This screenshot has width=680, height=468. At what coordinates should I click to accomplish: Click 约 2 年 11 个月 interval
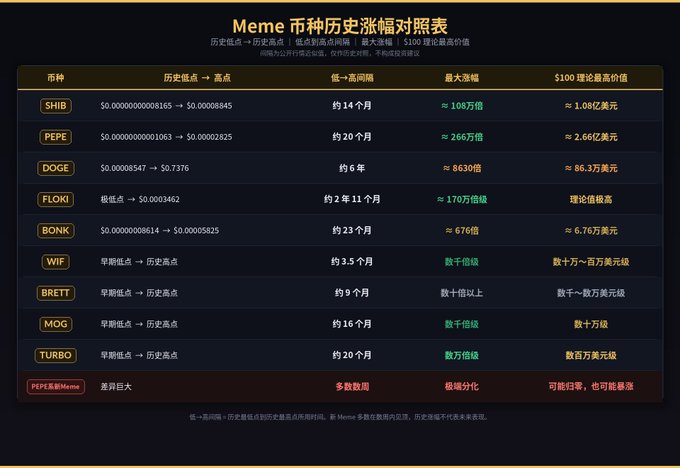click(x=352, y=200)
